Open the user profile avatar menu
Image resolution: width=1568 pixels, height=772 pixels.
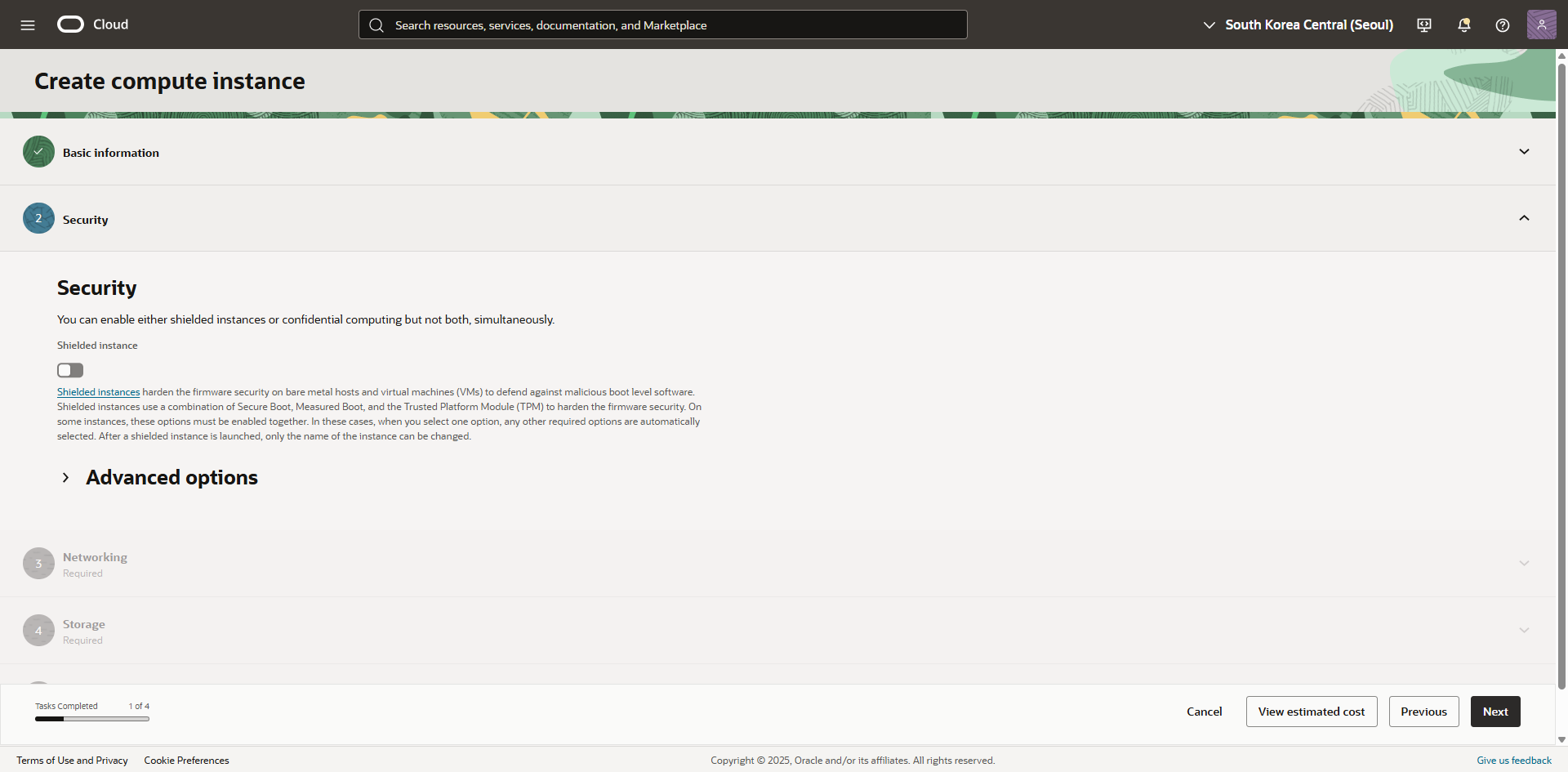(1541, 25)
